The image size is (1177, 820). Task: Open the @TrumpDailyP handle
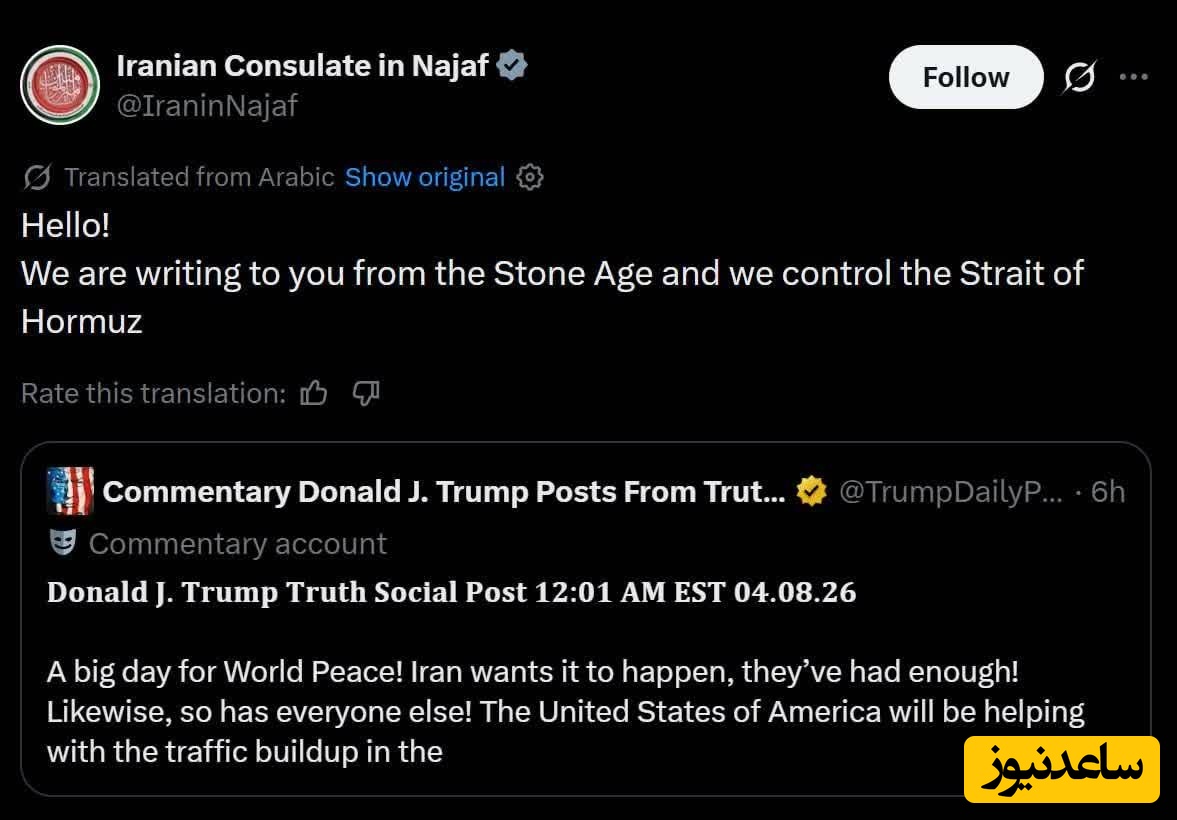click(950, 492)
